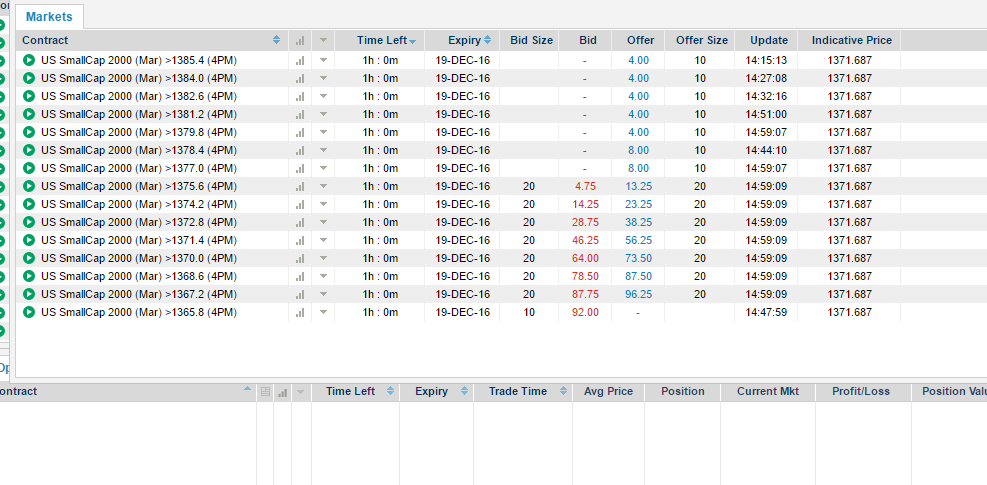Click chart icon in positions header row
The height and width of the screenshot is (485, 987).
[283, 392]
